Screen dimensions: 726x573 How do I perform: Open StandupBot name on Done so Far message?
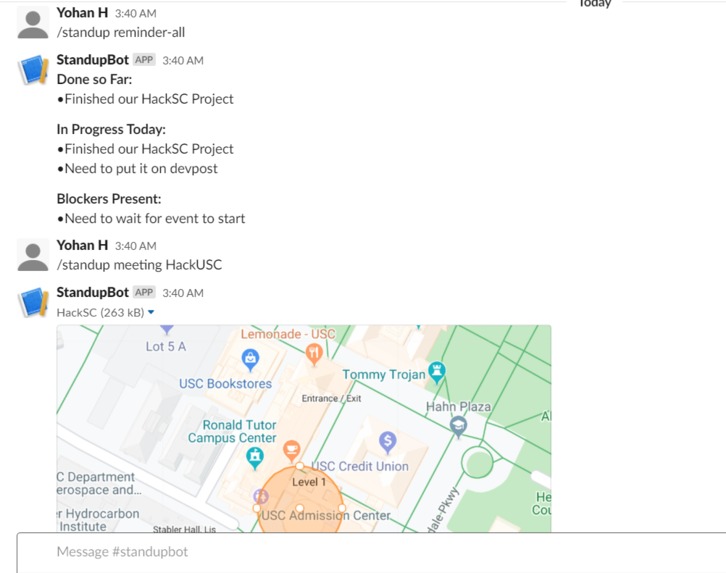93,60
